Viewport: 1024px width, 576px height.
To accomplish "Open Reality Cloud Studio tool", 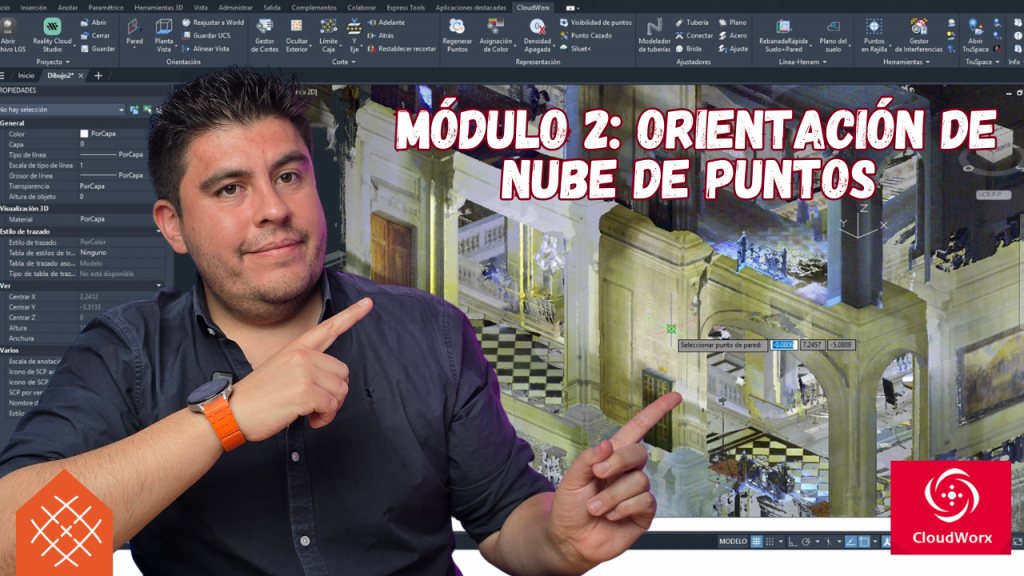I will tap(52, 35).
